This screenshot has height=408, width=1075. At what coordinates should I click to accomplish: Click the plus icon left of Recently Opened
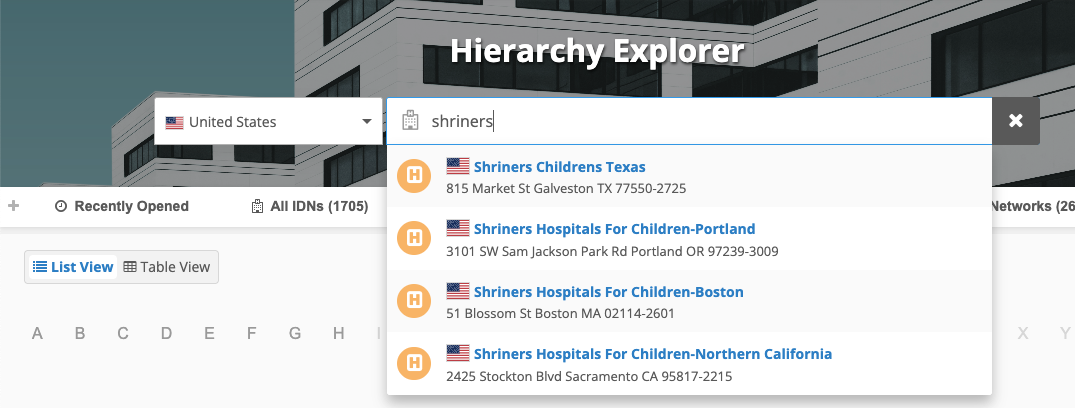(13, 206)
